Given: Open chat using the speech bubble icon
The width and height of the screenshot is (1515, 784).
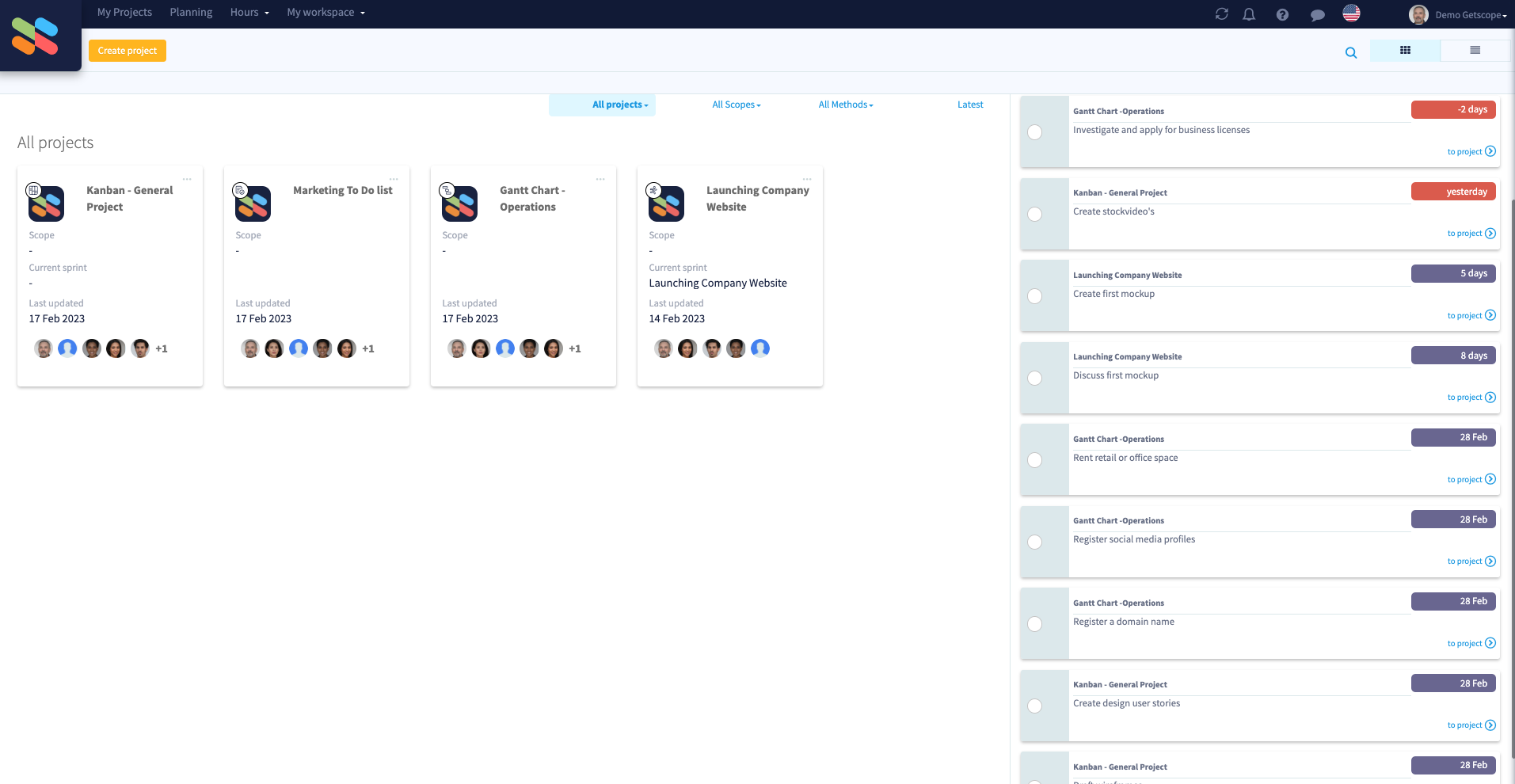Looking at the screenshot, I should [1317, 14].
